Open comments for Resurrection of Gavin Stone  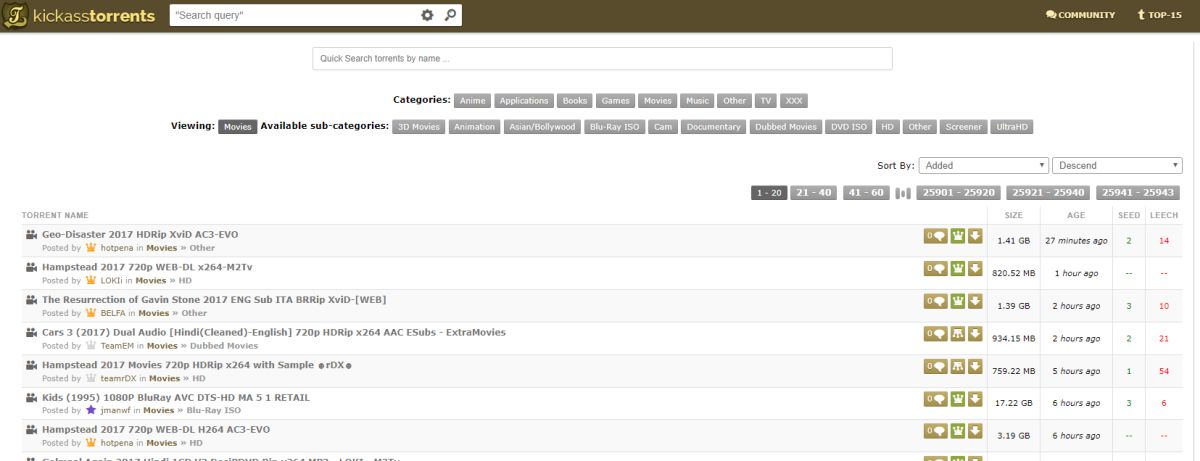pyautogui.click(x=935, y=301)
